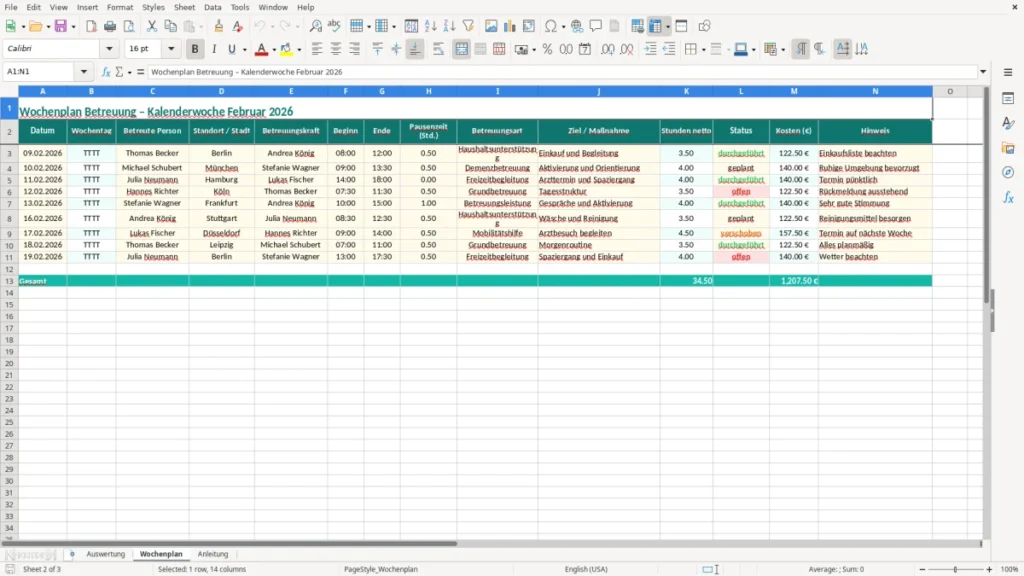This screenshot has height=576, width=1024.
Task: Click the Print icon in toolbar
Action: coord(110,26)
